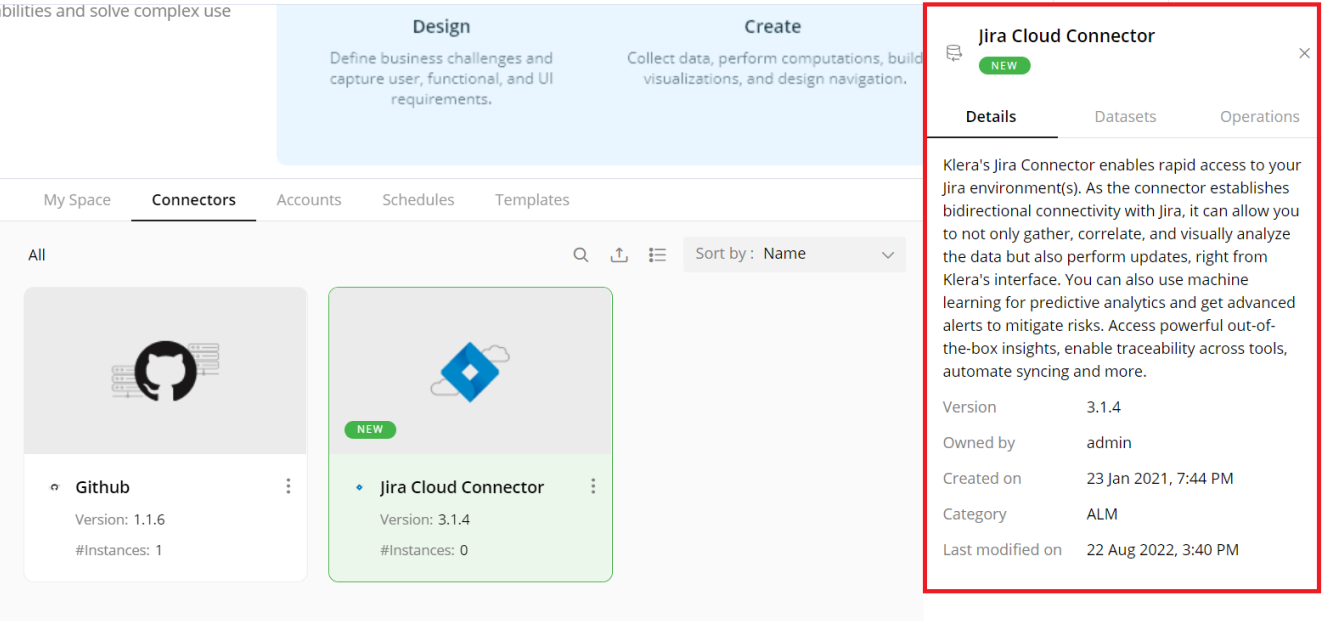Click the small Github icon beside card title

coord(55,487)
